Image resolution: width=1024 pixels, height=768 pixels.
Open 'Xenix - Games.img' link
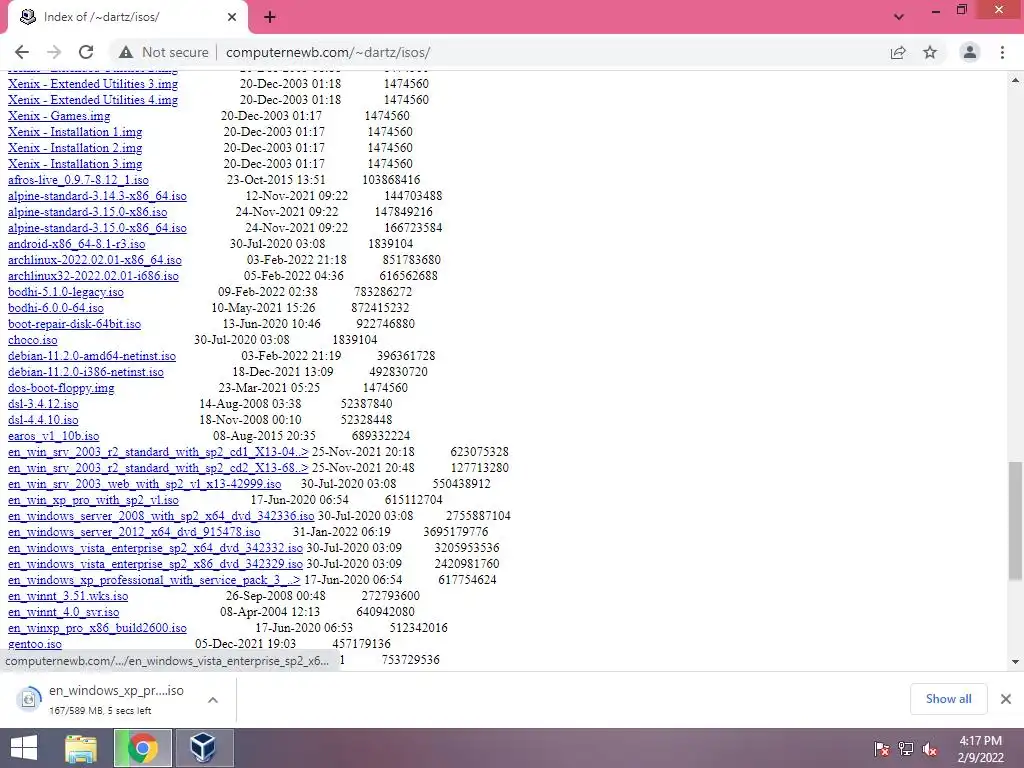click(x=59, y=116)
